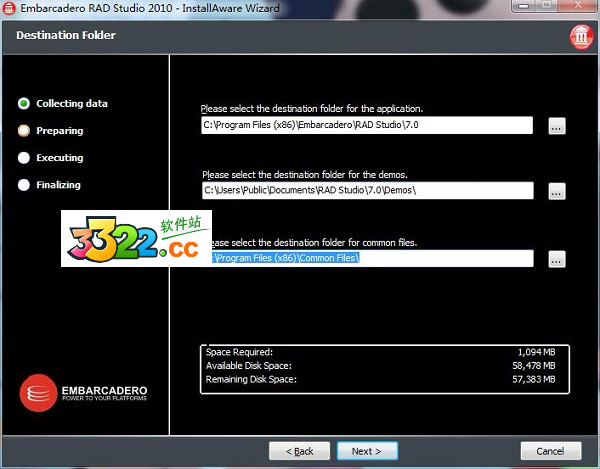Click the '58,478 MB' value
The height and width of the screenshot is (469, 600).
[x=534, y=366]
